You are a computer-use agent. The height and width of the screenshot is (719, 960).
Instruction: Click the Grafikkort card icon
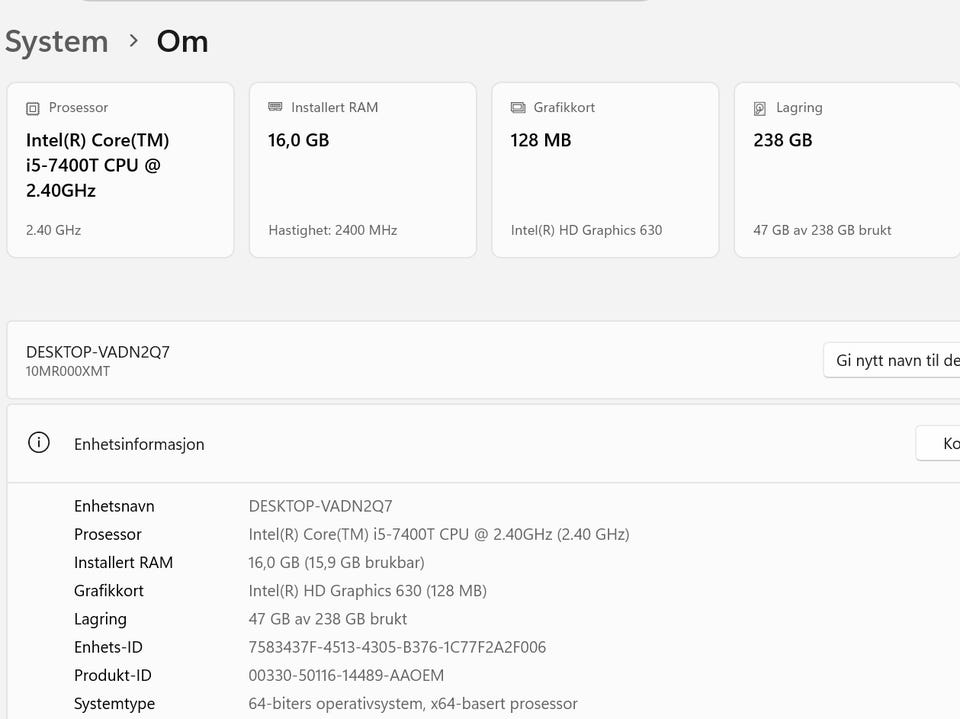518,108
